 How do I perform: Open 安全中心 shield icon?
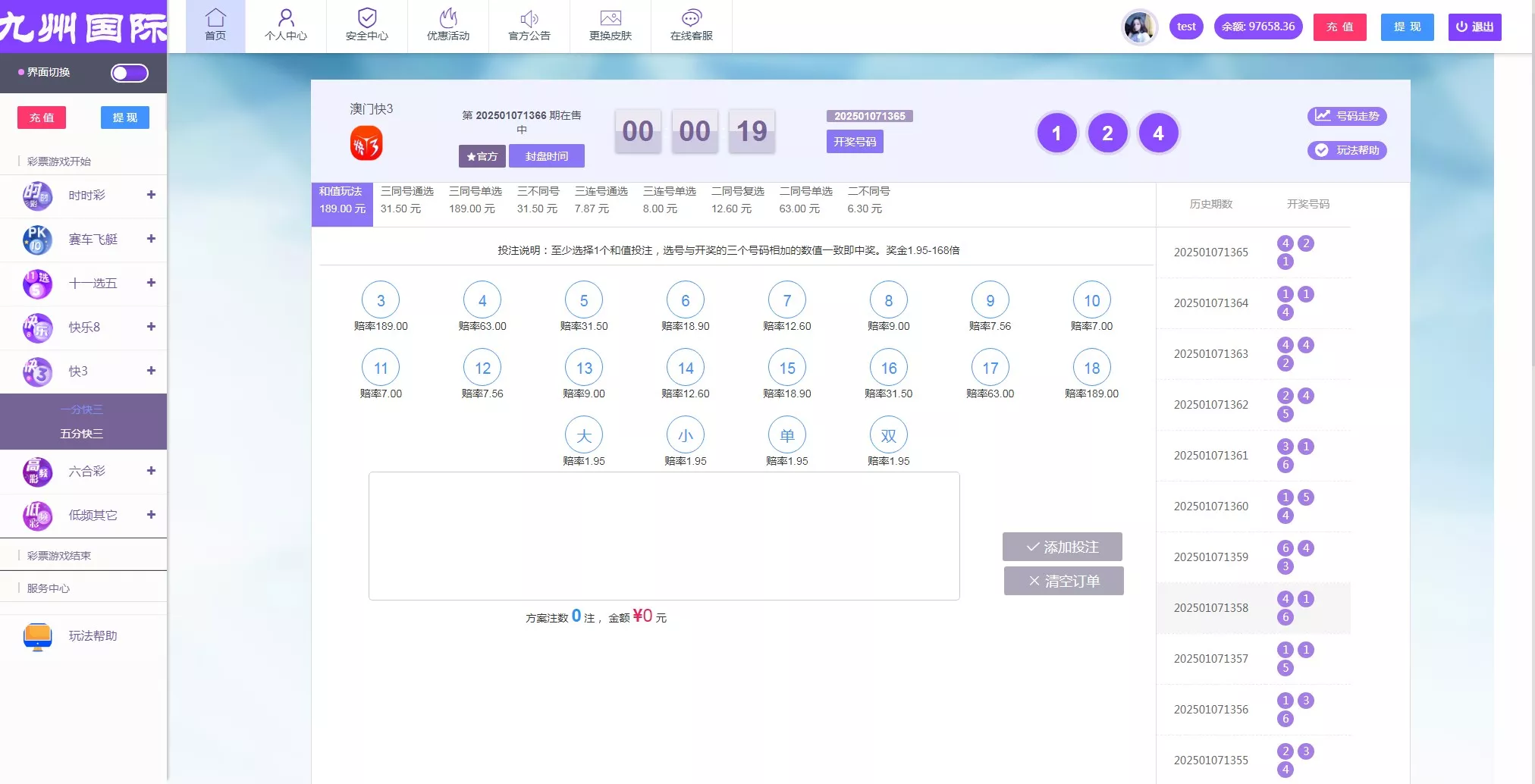[x=367, y=18]
